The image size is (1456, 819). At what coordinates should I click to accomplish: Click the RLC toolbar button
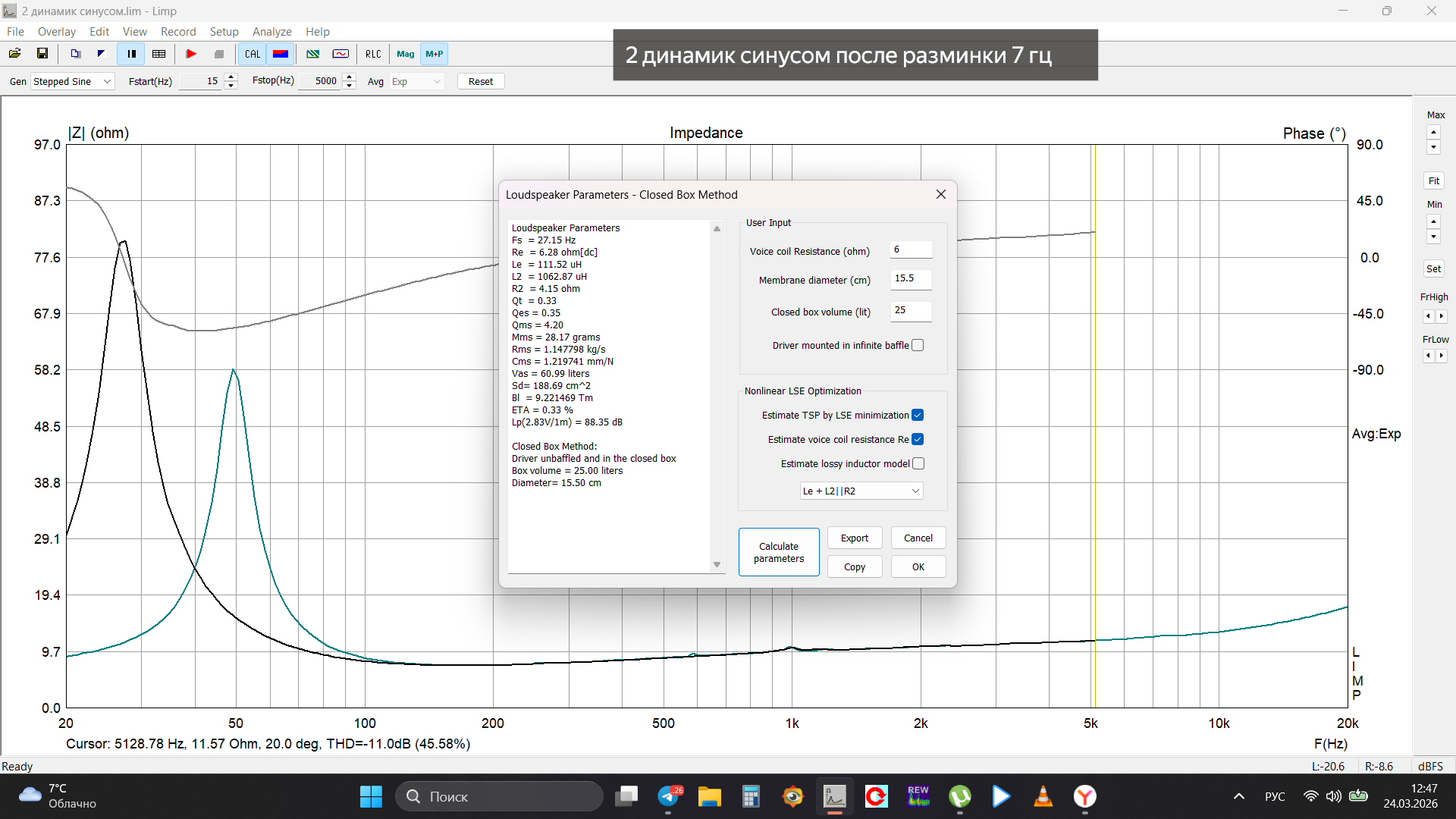373,54
